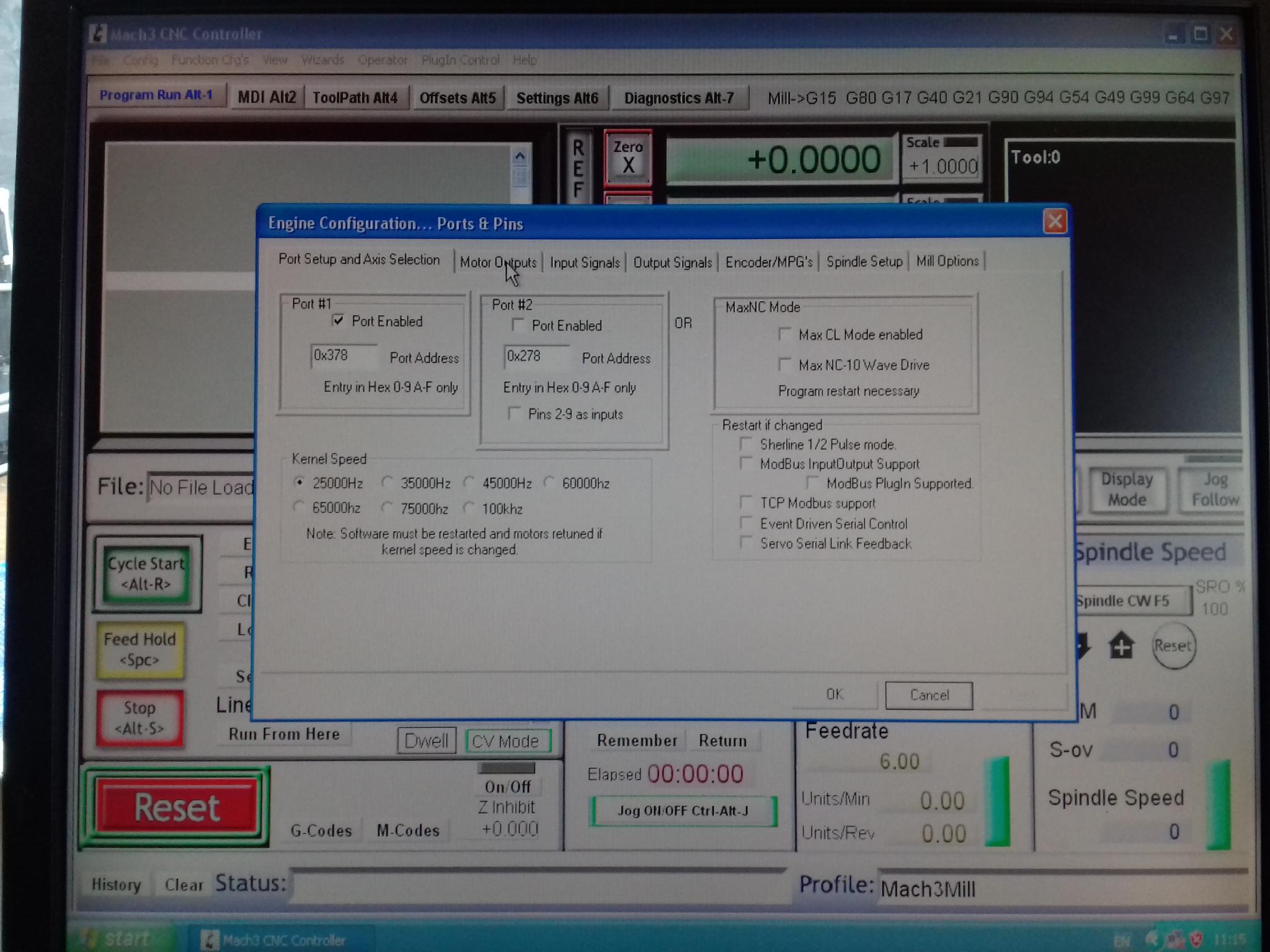Click the Port #1 address field
The image size is (1270, 952).
tap(343, 356)
